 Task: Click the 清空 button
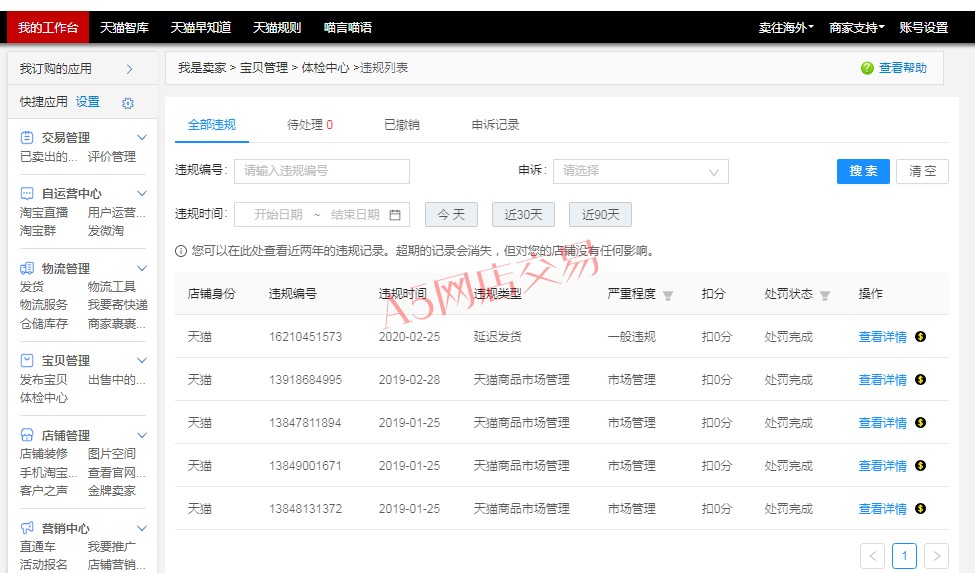coord(922,171)
